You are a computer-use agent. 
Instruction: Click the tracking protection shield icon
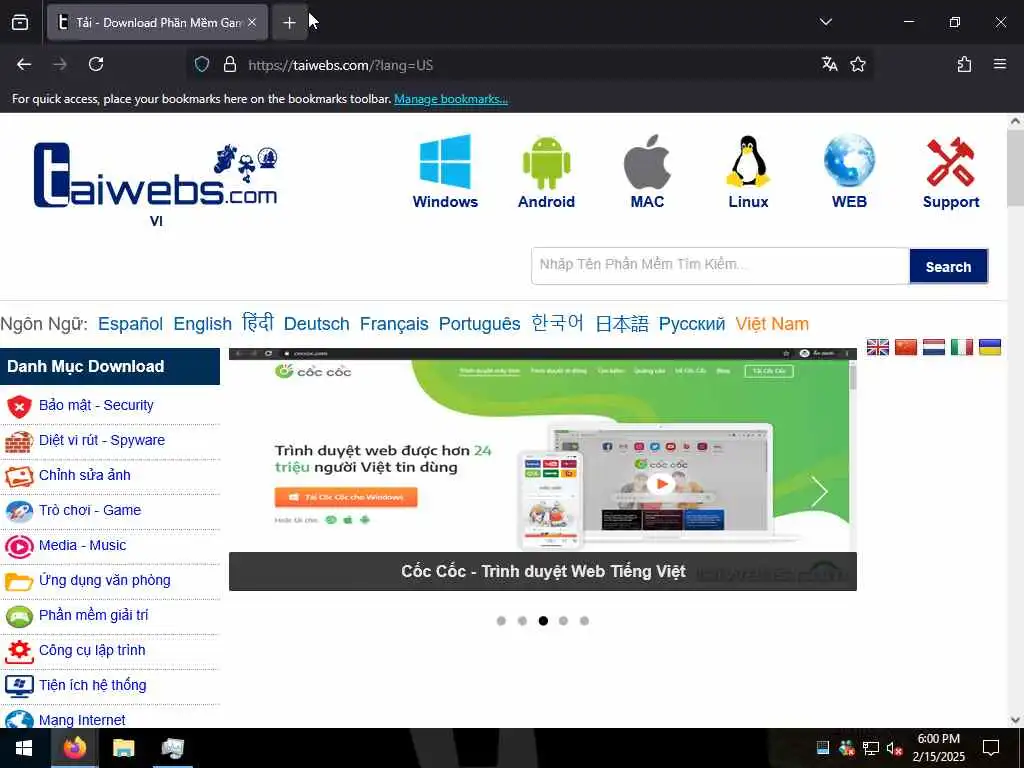click(x=202, y=64)
